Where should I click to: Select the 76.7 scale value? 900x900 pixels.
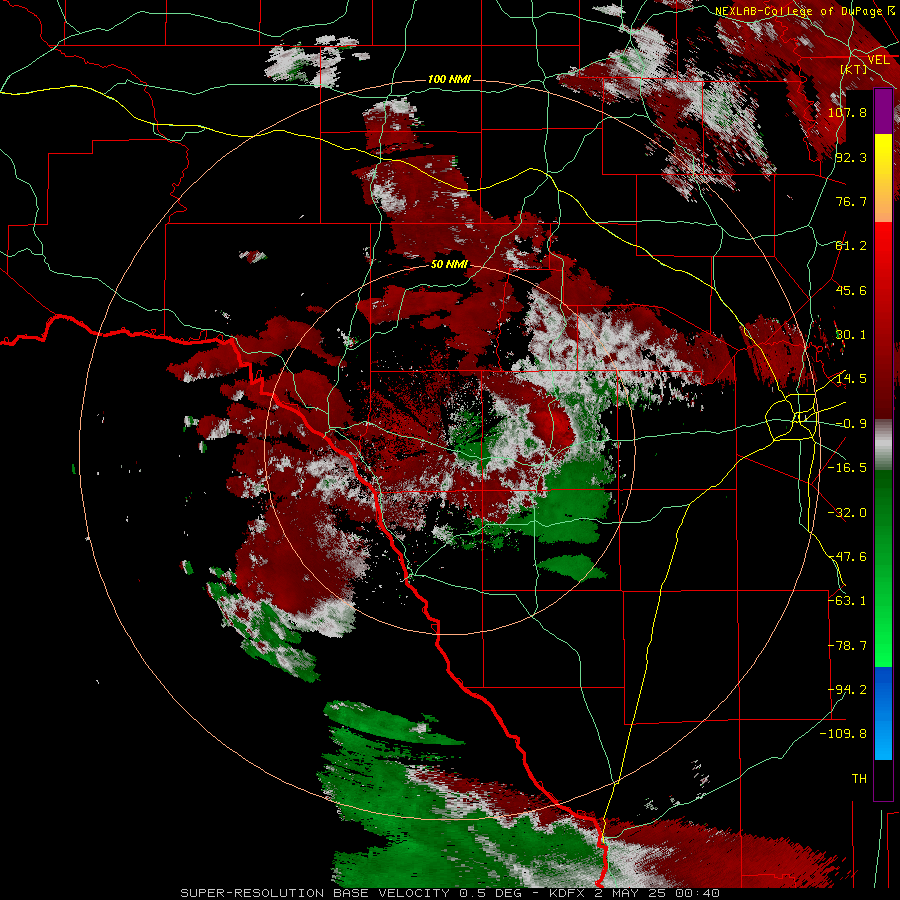coord(851,201)
